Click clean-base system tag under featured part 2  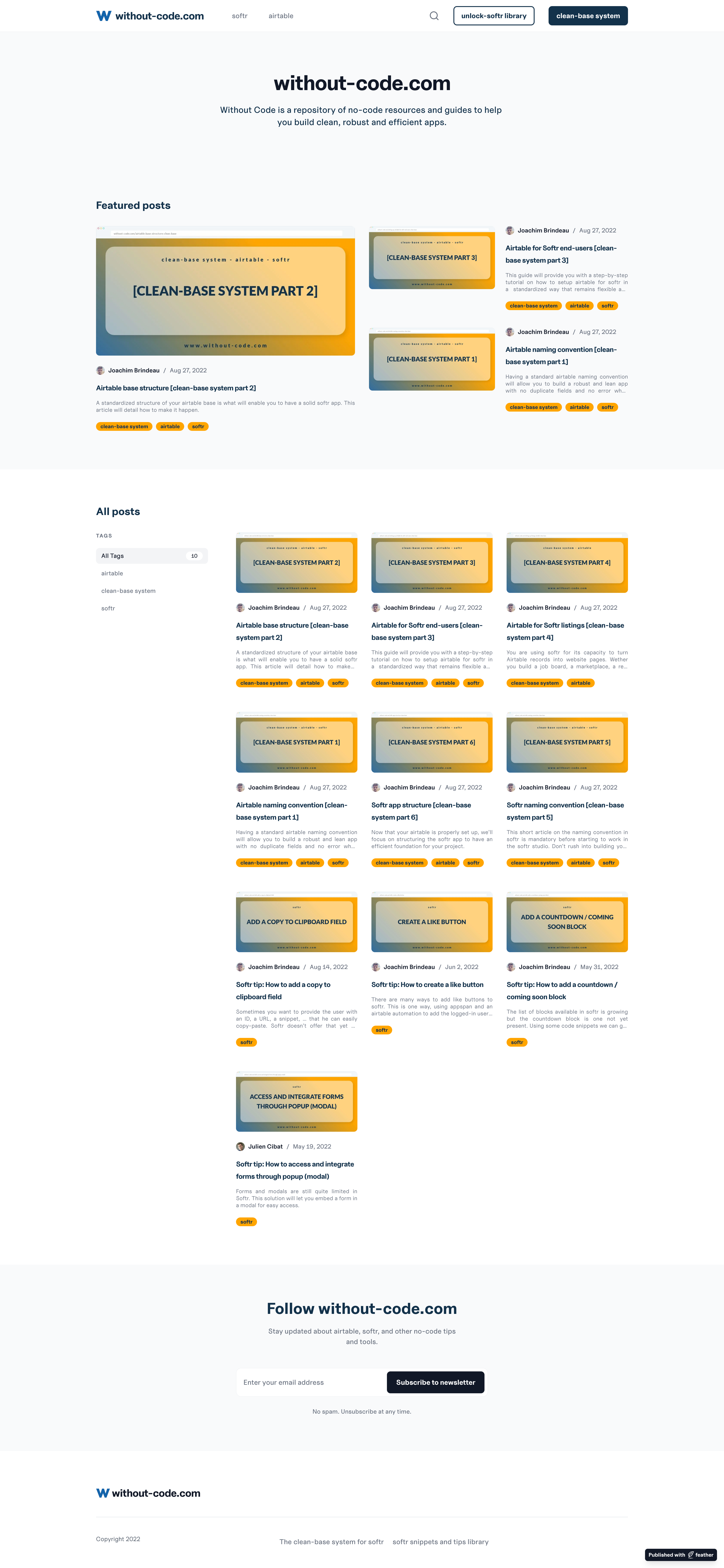coord(124,426)
